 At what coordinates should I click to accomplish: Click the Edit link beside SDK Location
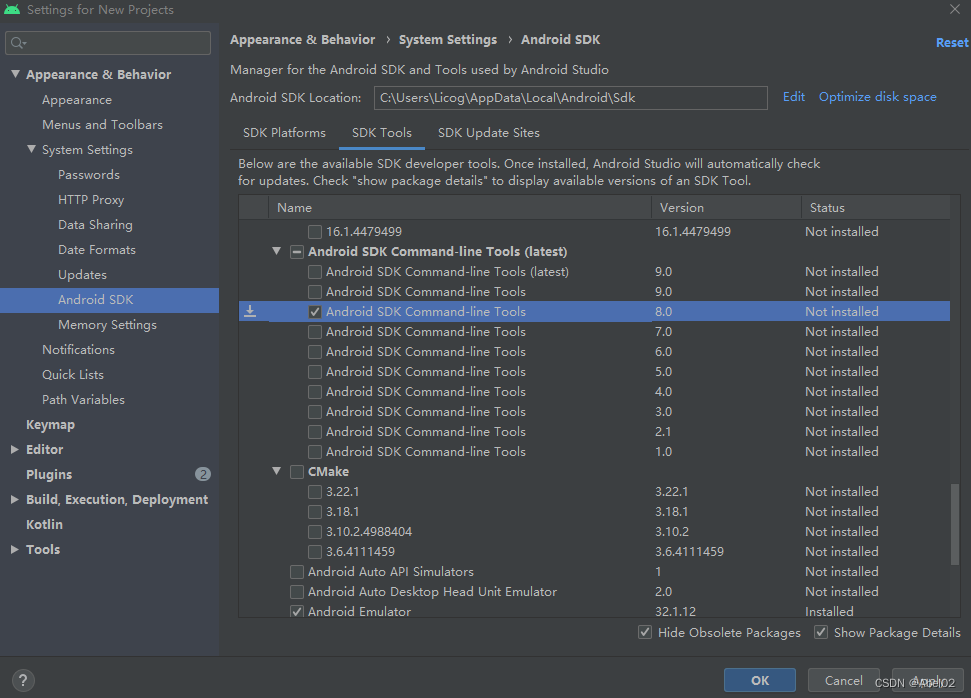coord(793,96)
